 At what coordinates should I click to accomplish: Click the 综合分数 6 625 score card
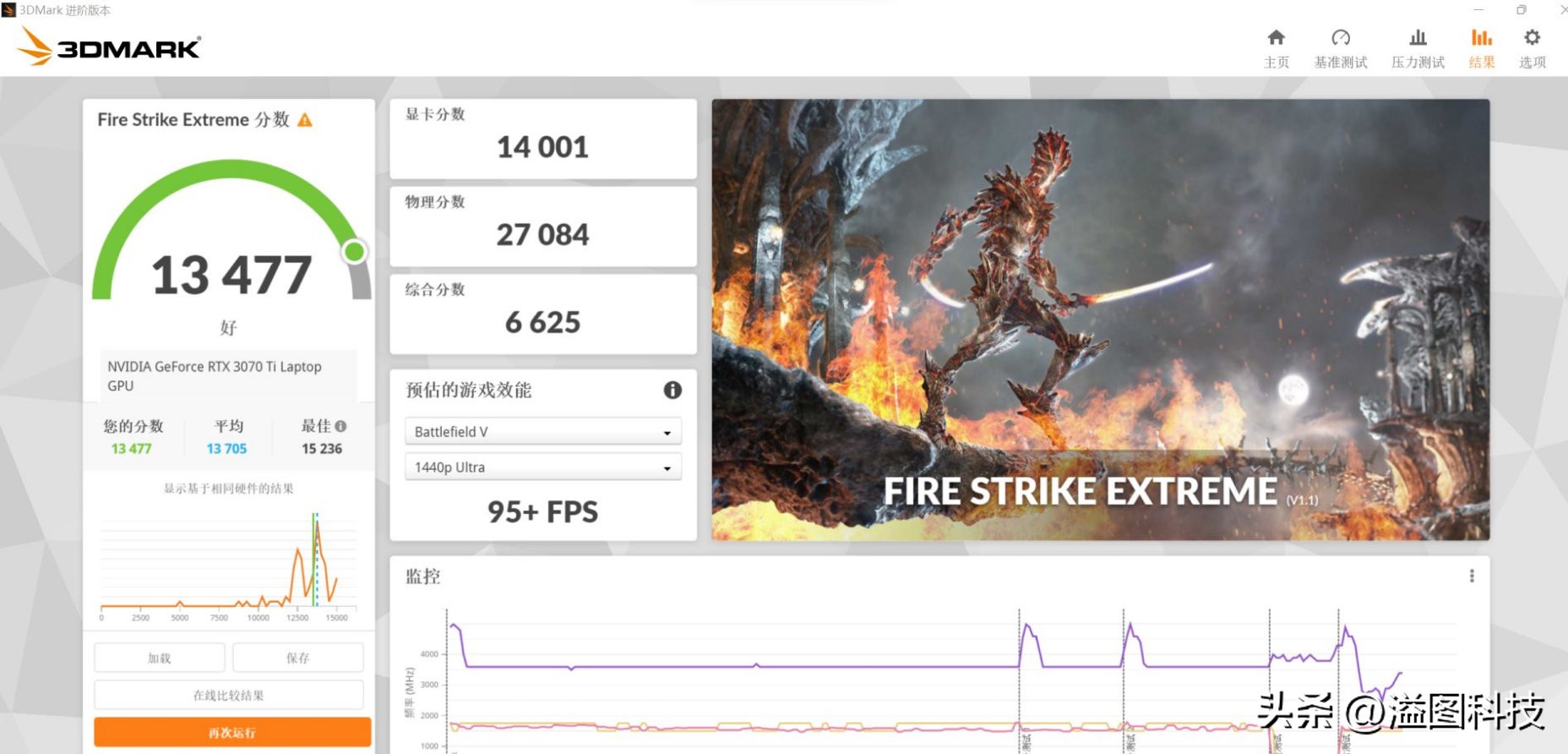(542, 314)
